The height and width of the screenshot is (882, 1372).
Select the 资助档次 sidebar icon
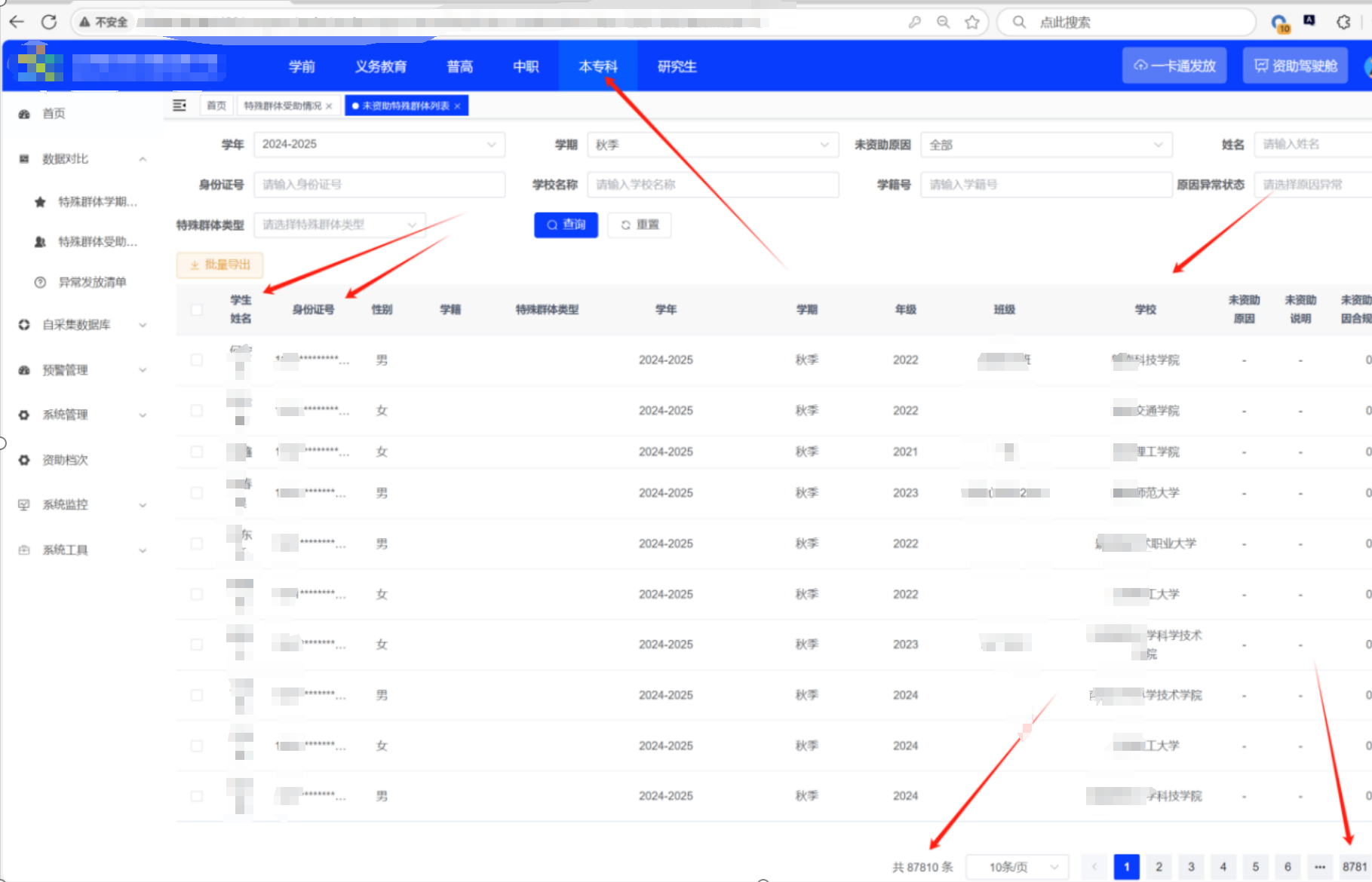[x=24, y=460]
